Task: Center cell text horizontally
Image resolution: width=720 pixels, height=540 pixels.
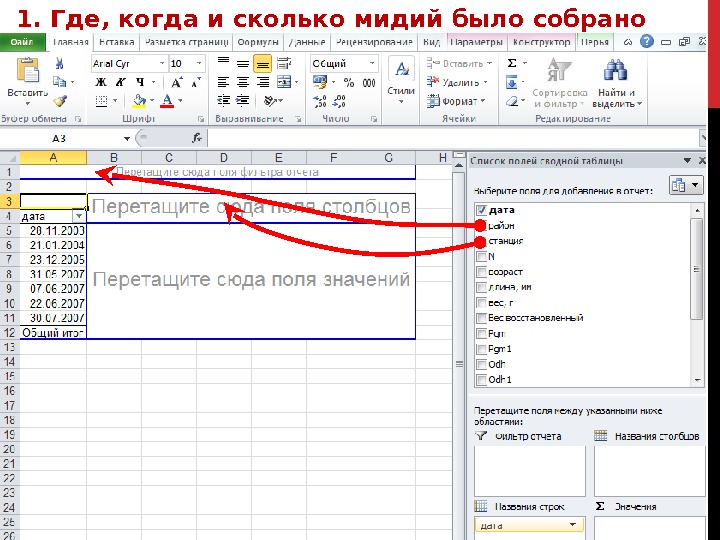Action: (x=243, y=82)
